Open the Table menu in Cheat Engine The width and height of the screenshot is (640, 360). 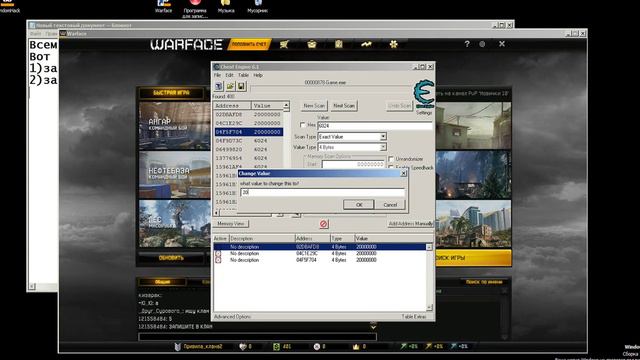click(x=243, y=75)
